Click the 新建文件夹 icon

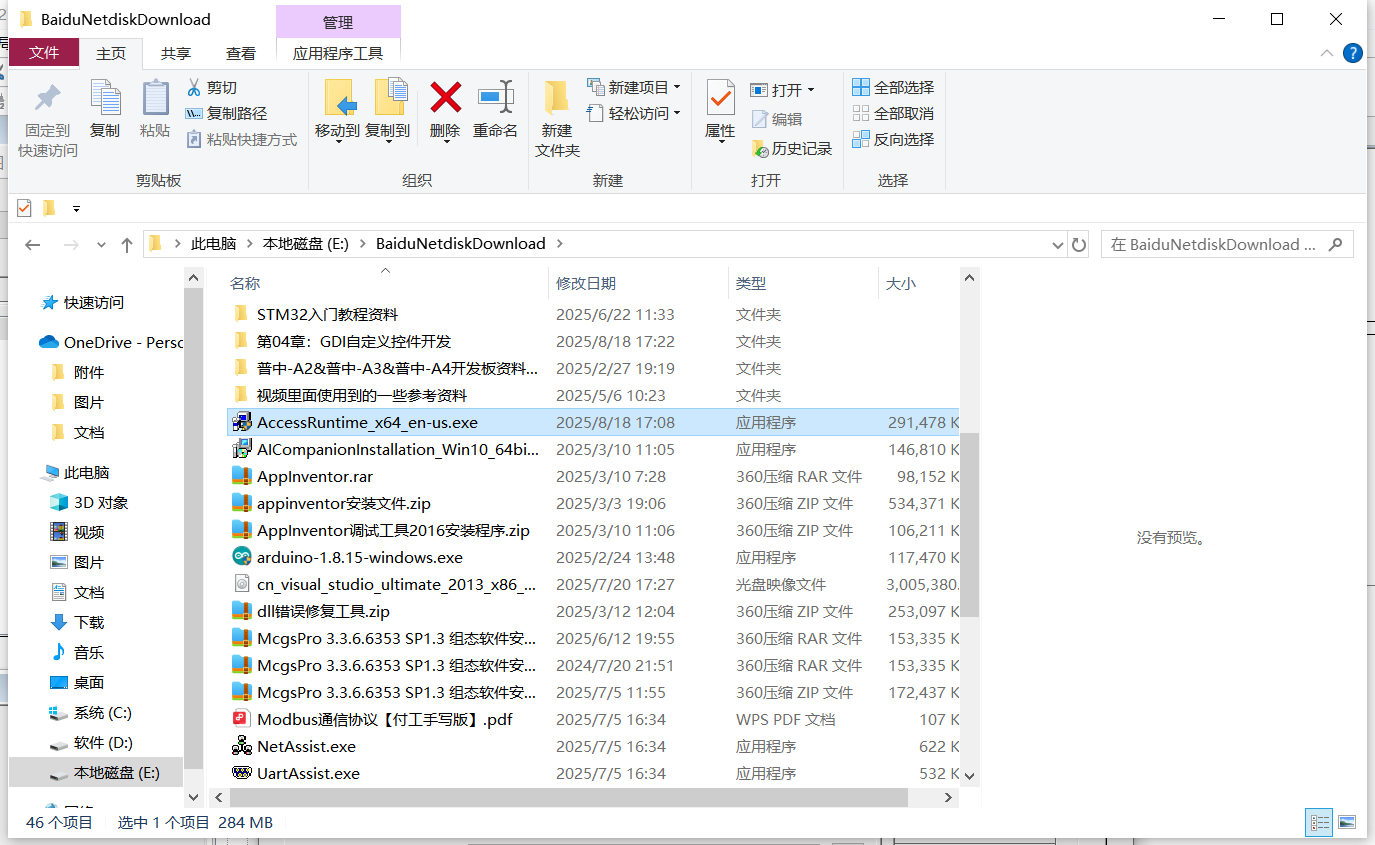556,98
